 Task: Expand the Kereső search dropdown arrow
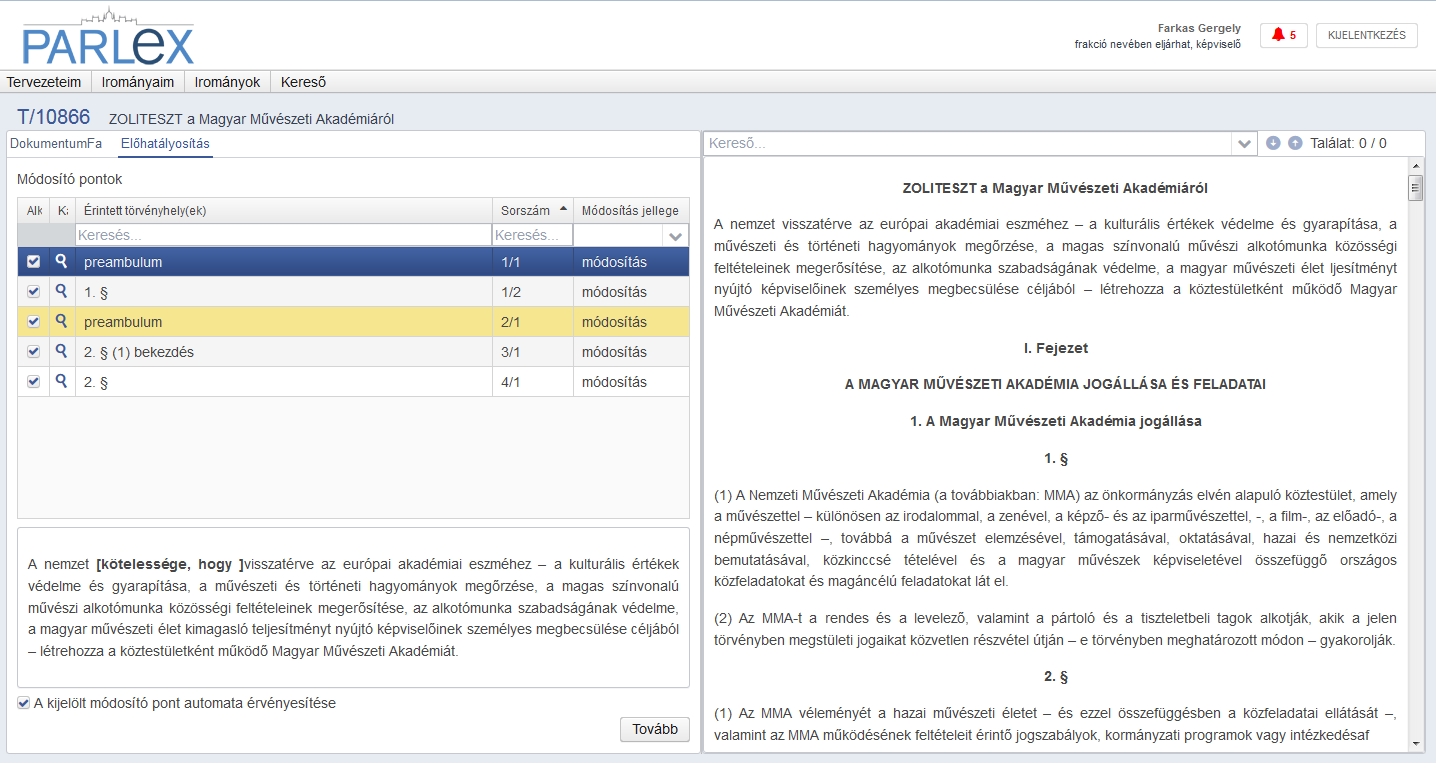(x=1245, y=144)
